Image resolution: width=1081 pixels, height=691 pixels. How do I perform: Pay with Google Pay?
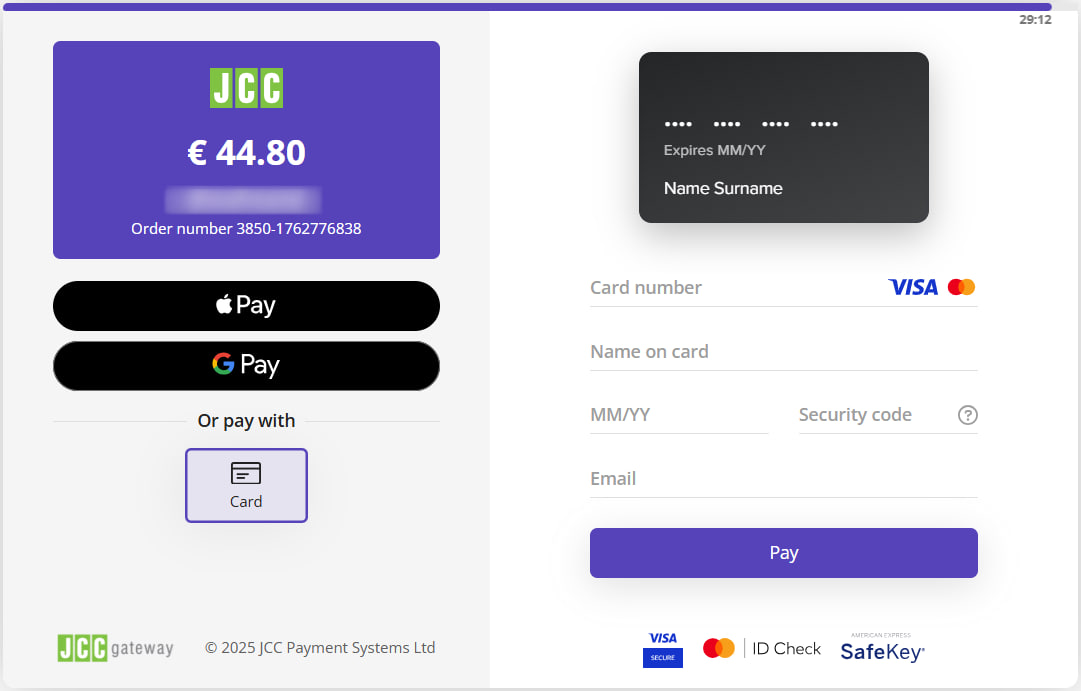point(246,365)
